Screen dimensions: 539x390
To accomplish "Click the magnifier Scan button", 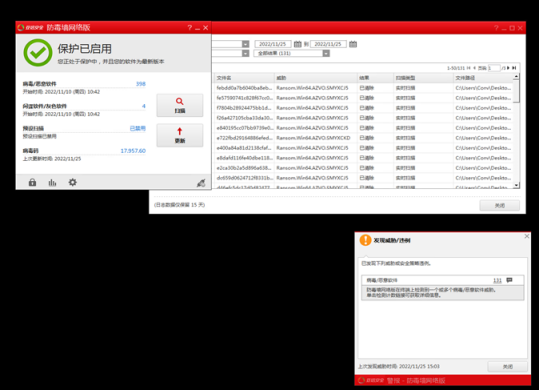I will [180, 105].
